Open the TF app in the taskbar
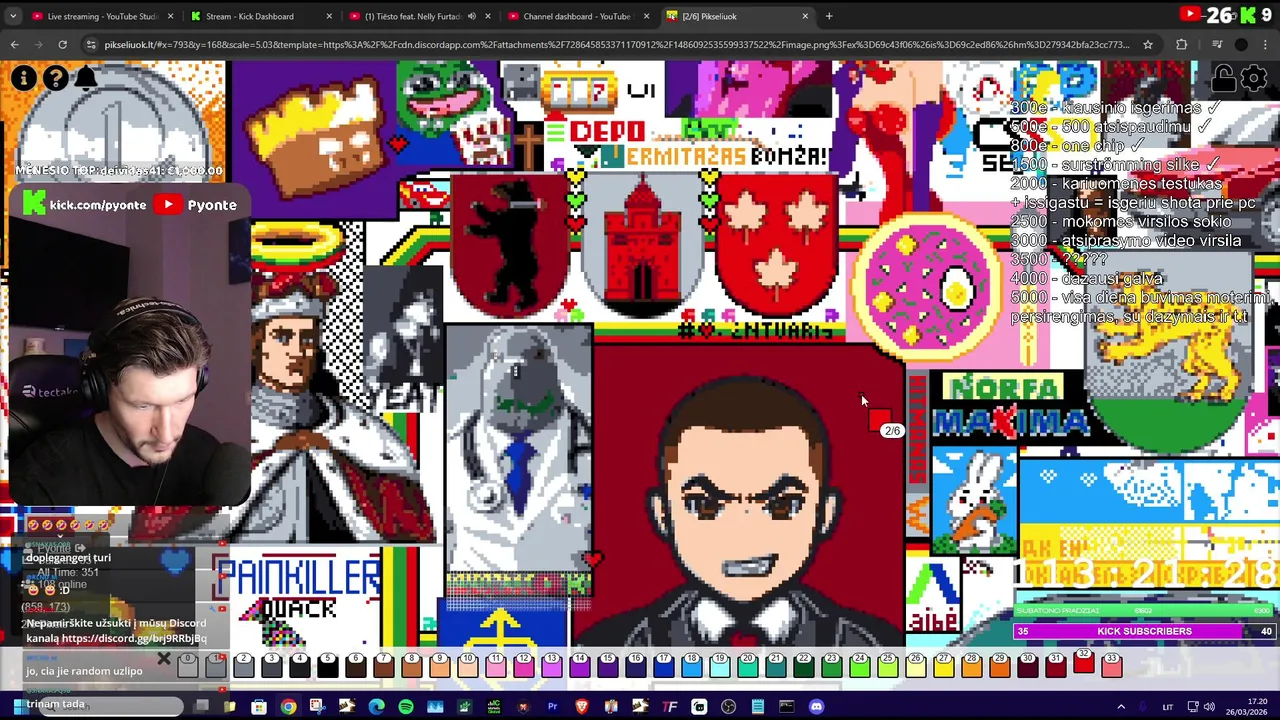 670,707
